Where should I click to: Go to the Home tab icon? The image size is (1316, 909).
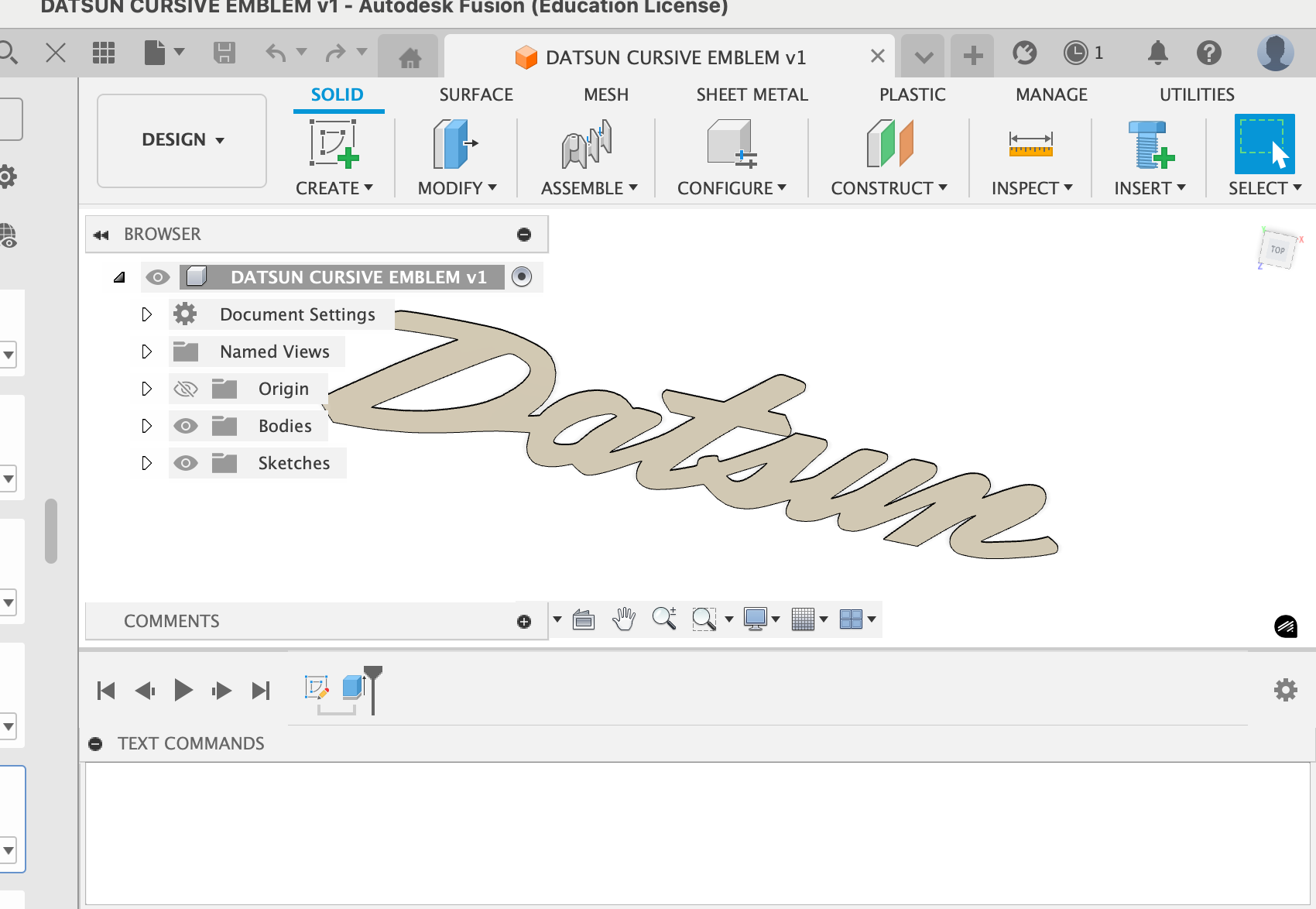(410, 57)
